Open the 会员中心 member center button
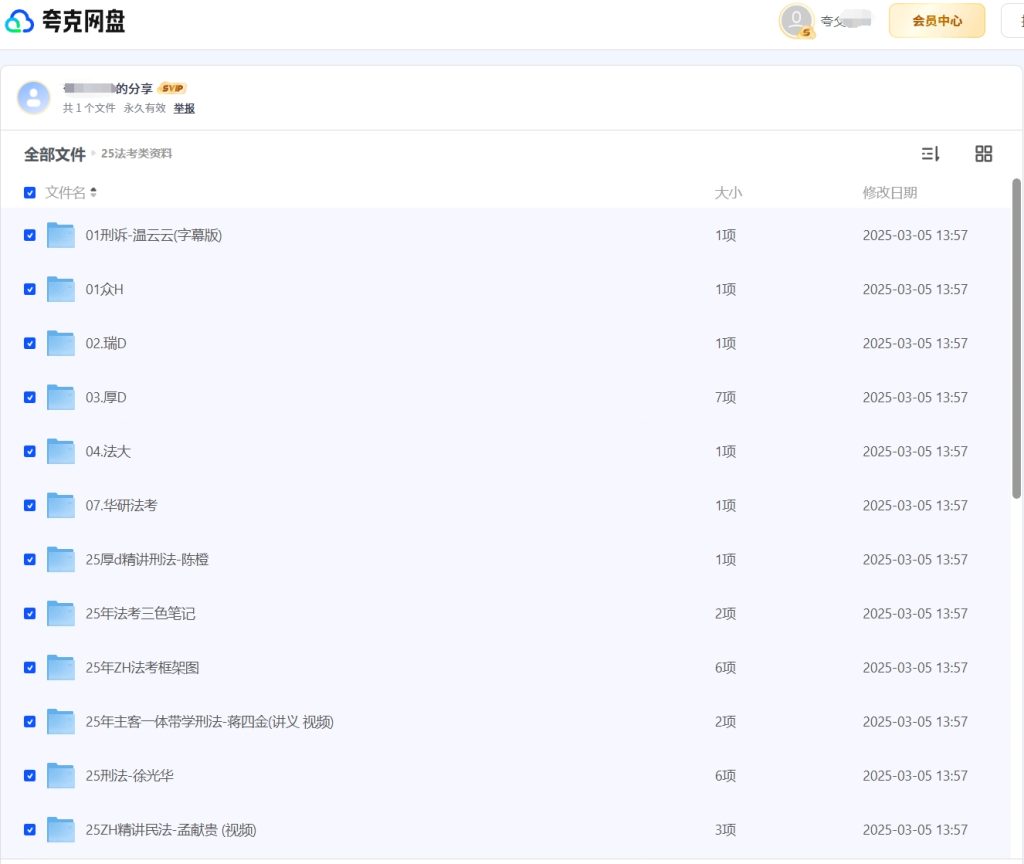The width and height of the screenshot is (1024, 864). point(937,21)
